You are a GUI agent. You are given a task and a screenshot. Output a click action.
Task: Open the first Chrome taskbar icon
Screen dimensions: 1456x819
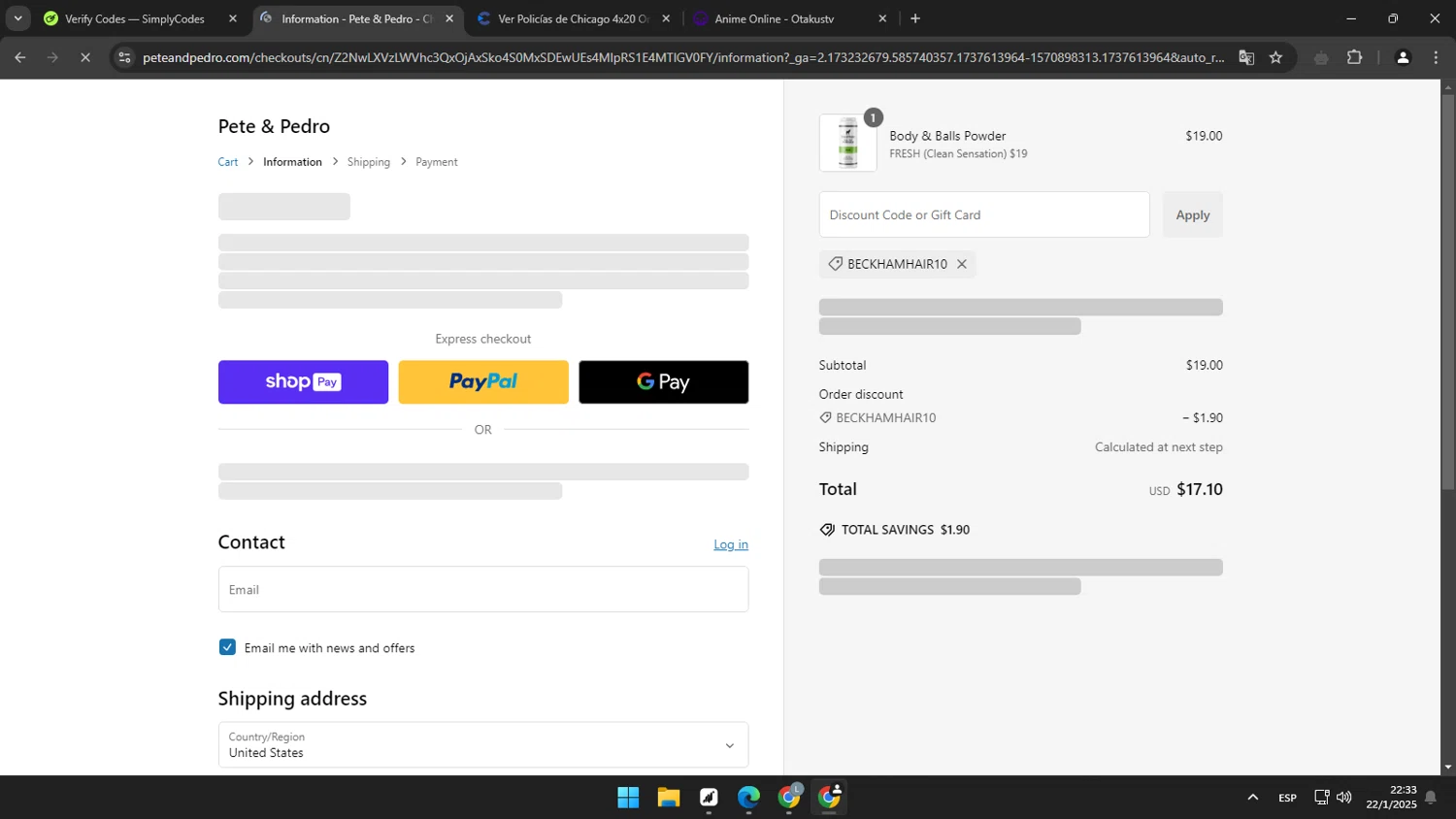tap(789, 798)
